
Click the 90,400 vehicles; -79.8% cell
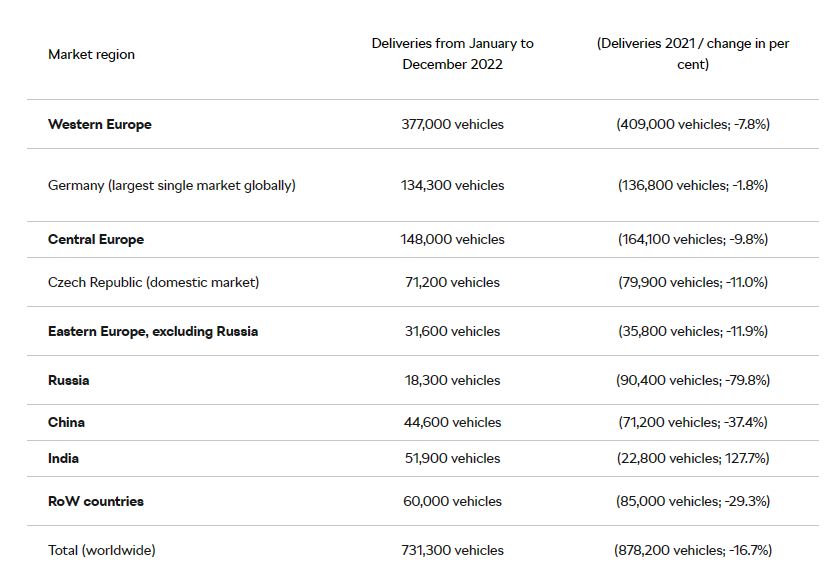693,380
